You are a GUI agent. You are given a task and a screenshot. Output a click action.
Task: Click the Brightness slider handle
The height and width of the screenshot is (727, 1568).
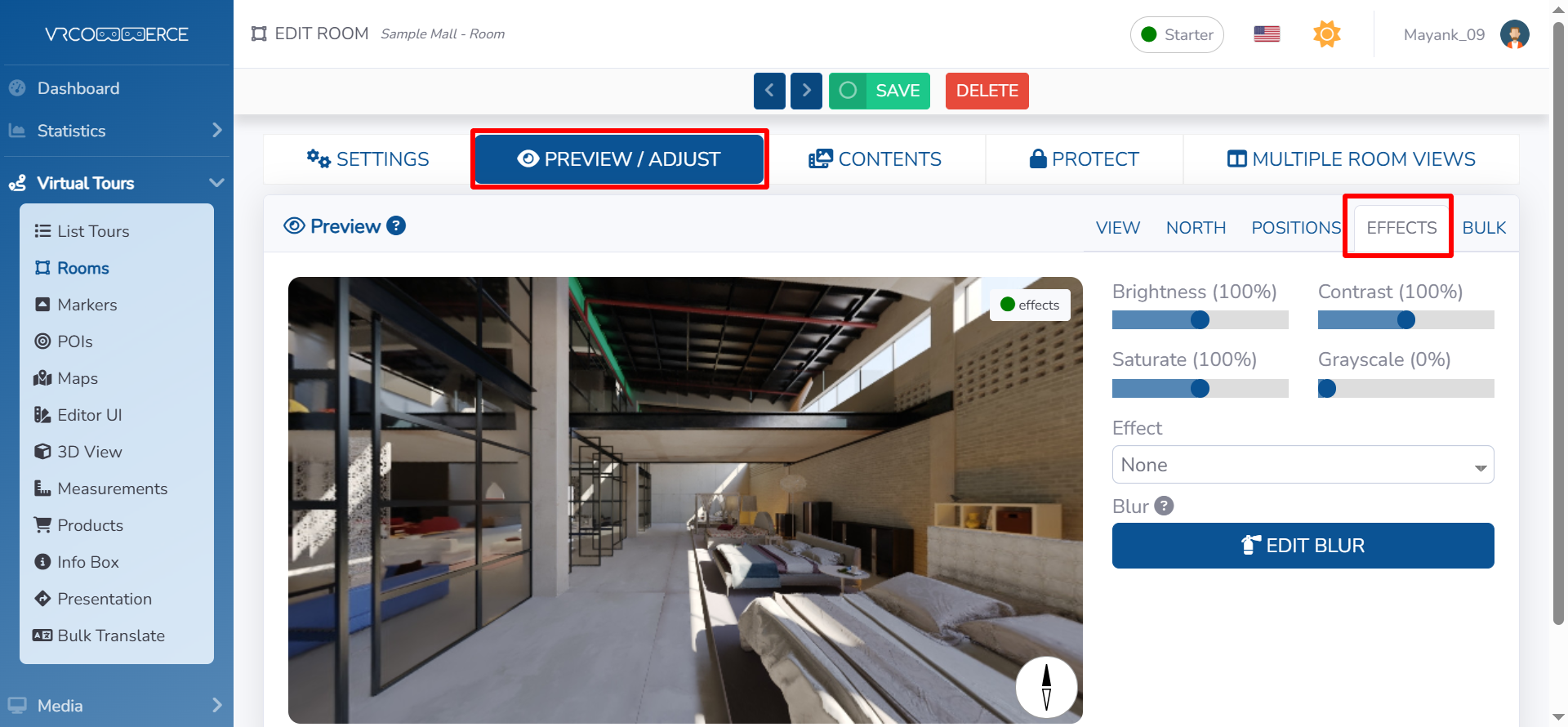point(1200,320)
